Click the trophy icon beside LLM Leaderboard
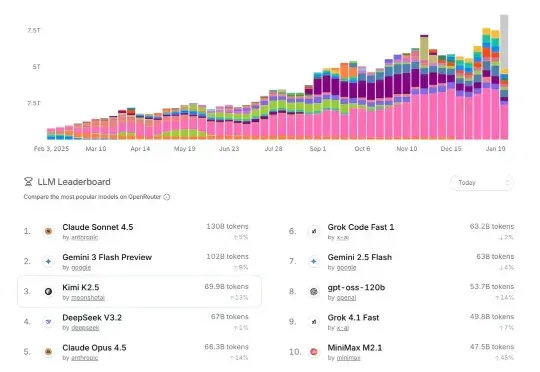Screen dimensions: 540x372 (x=28, y=182)
